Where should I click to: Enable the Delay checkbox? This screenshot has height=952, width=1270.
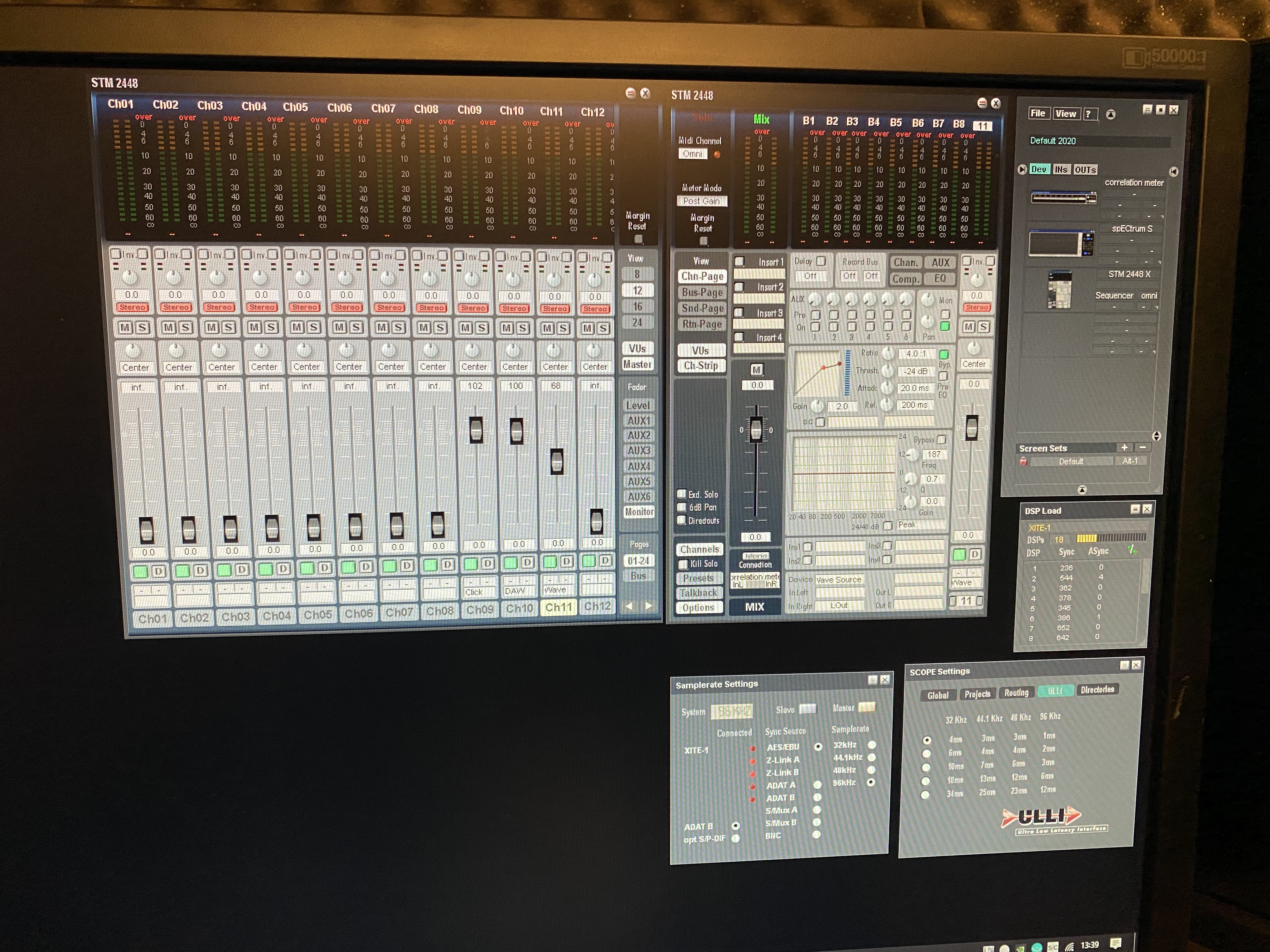point(821,261)
